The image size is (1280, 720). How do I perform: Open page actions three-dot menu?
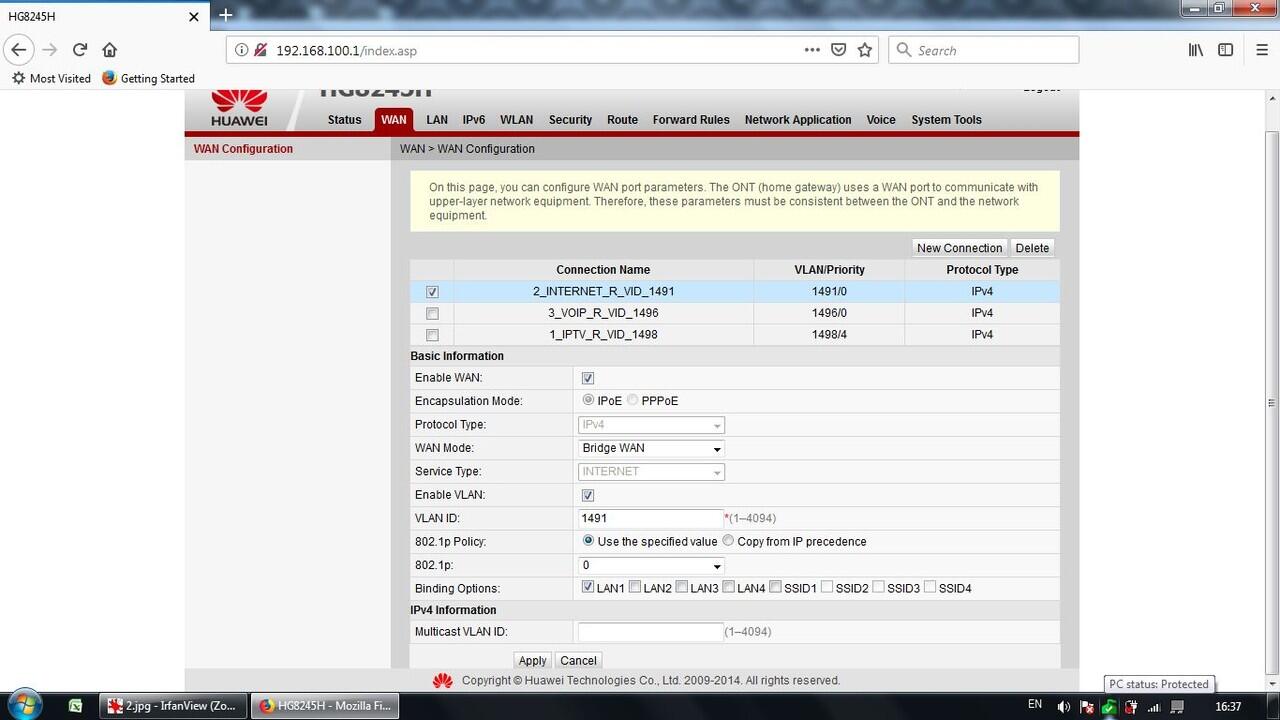813,50
